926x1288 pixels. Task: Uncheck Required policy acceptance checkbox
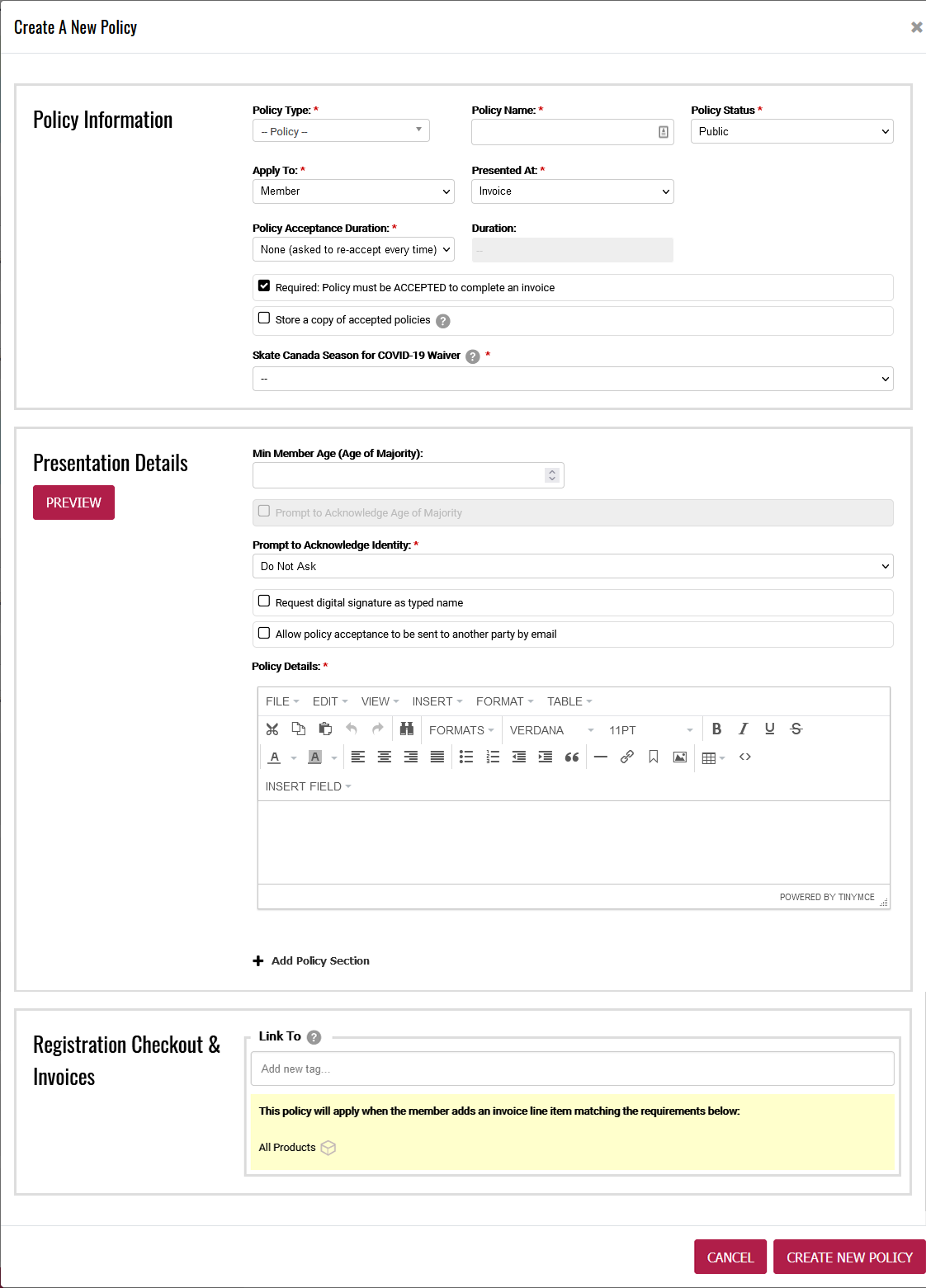[x=264, y=285]
